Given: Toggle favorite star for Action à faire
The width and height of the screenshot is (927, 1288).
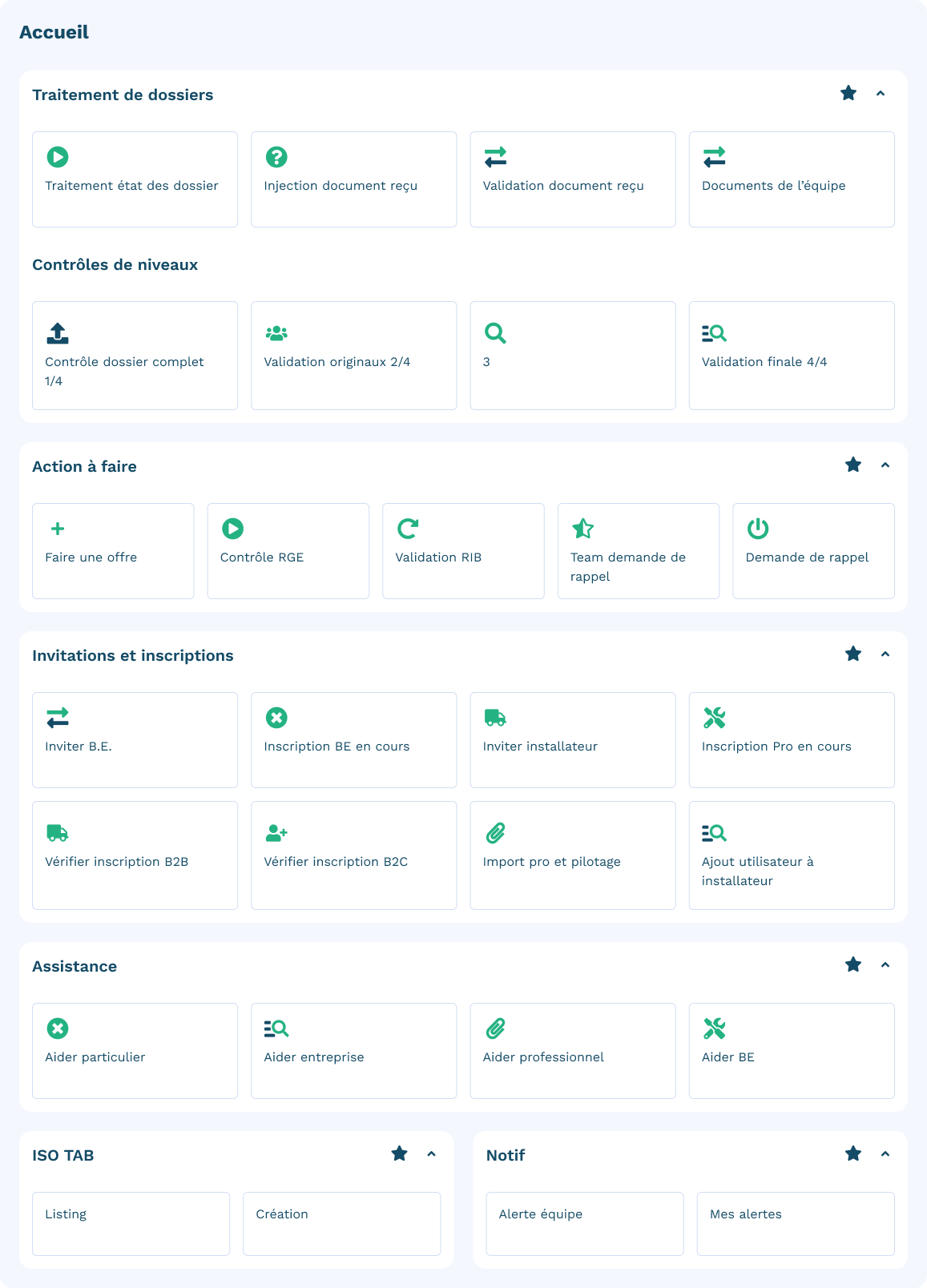Looking at the screenshot, I should (853, 465).
